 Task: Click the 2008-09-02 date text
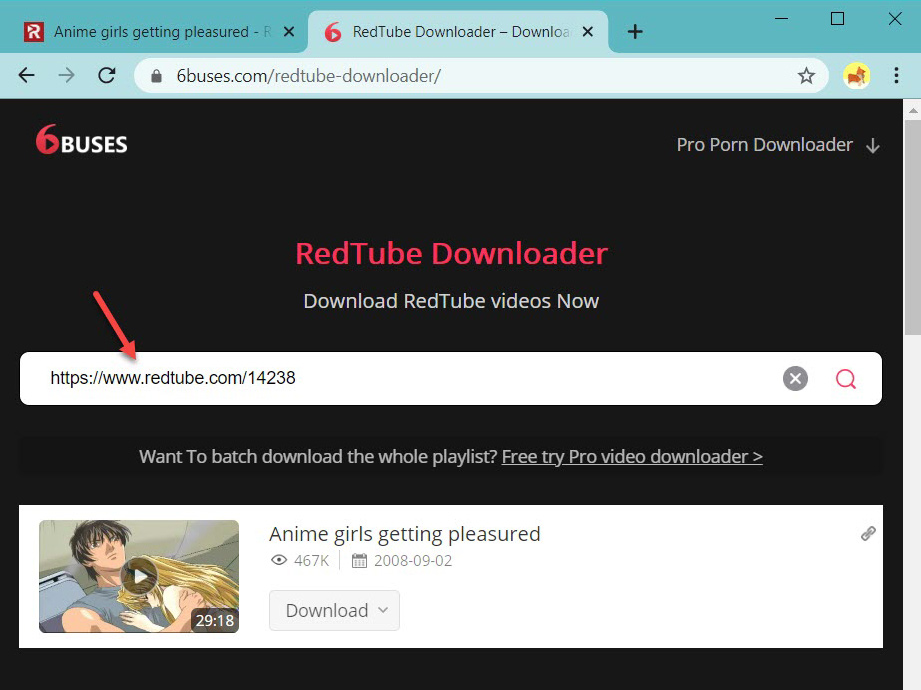click(x=413, y=561)
